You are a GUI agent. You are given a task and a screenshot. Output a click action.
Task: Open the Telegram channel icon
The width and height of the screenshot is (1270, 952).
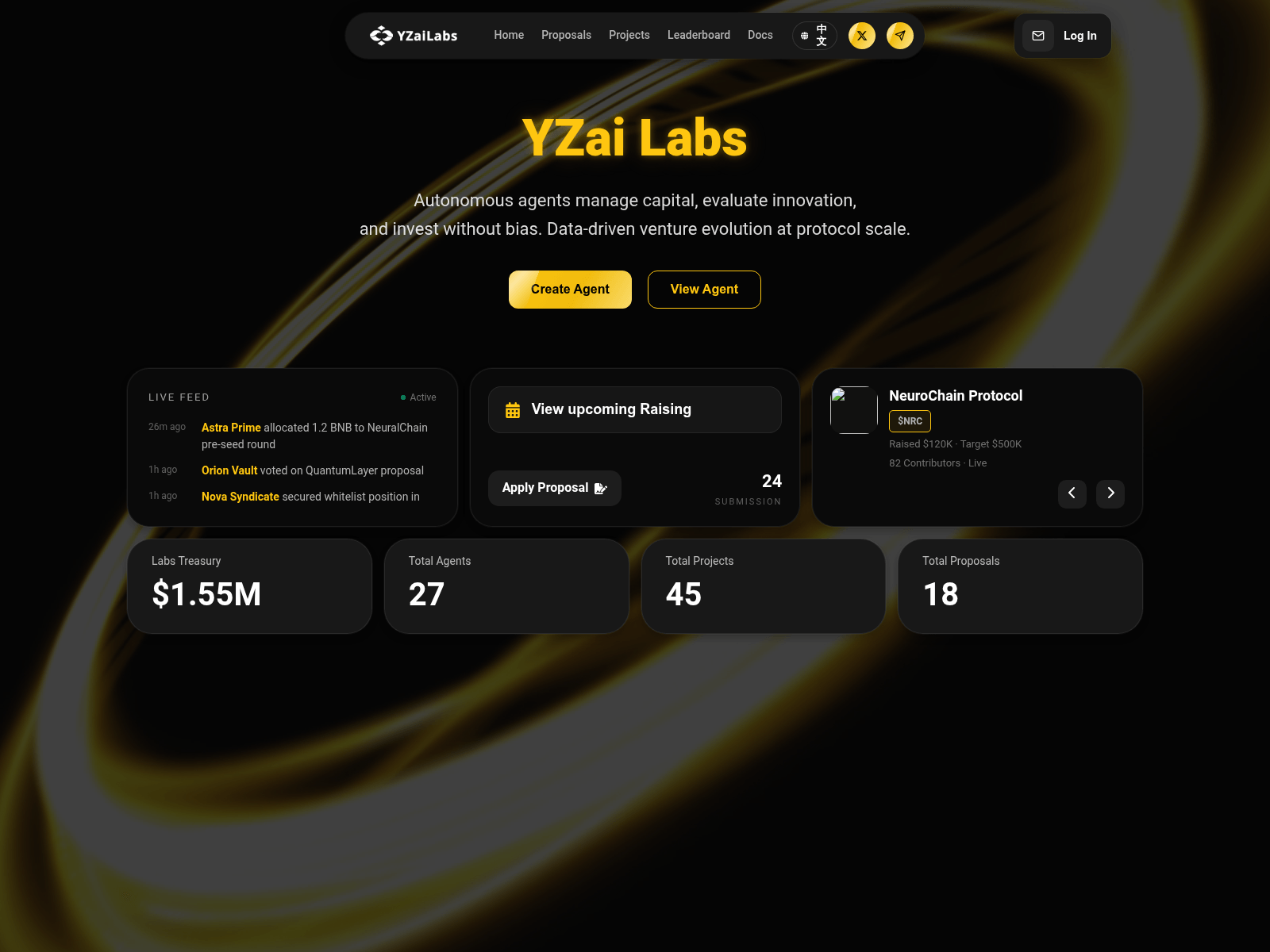(899, 35)
